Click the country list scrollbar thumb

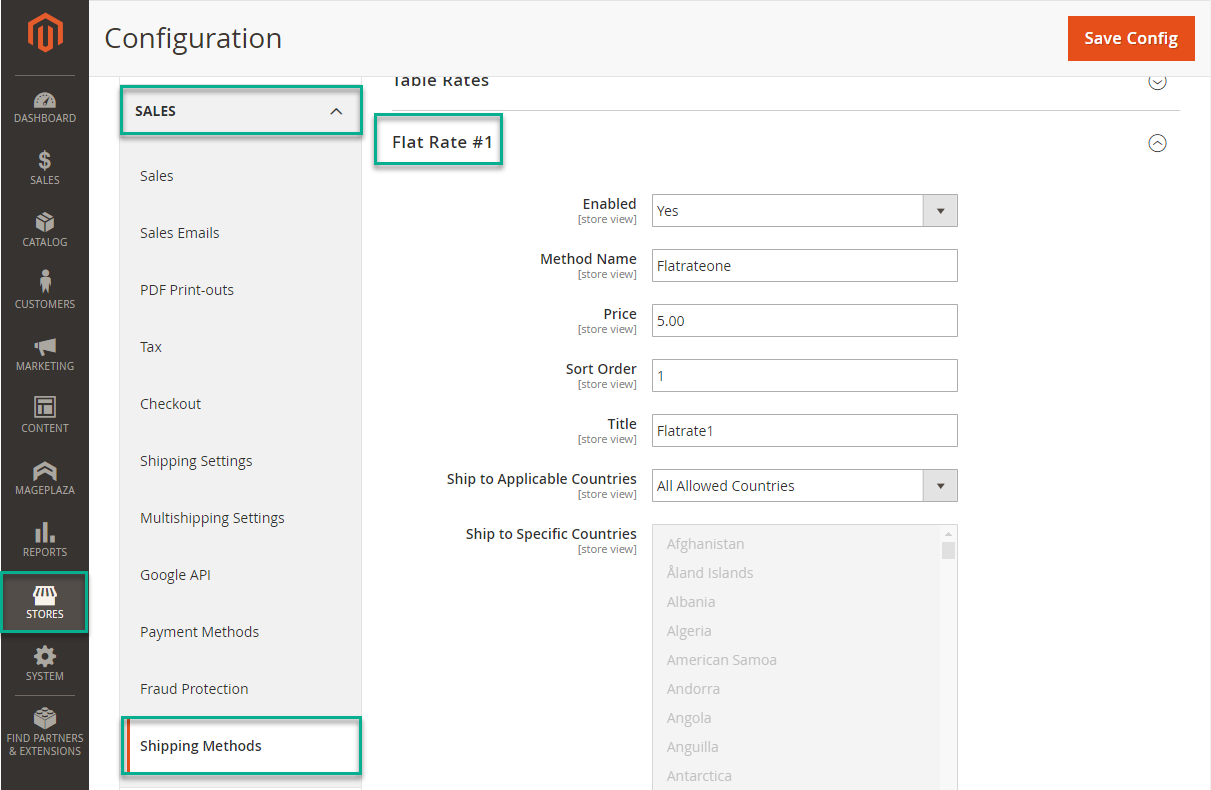pyautogui.click(x=948, y=550)
